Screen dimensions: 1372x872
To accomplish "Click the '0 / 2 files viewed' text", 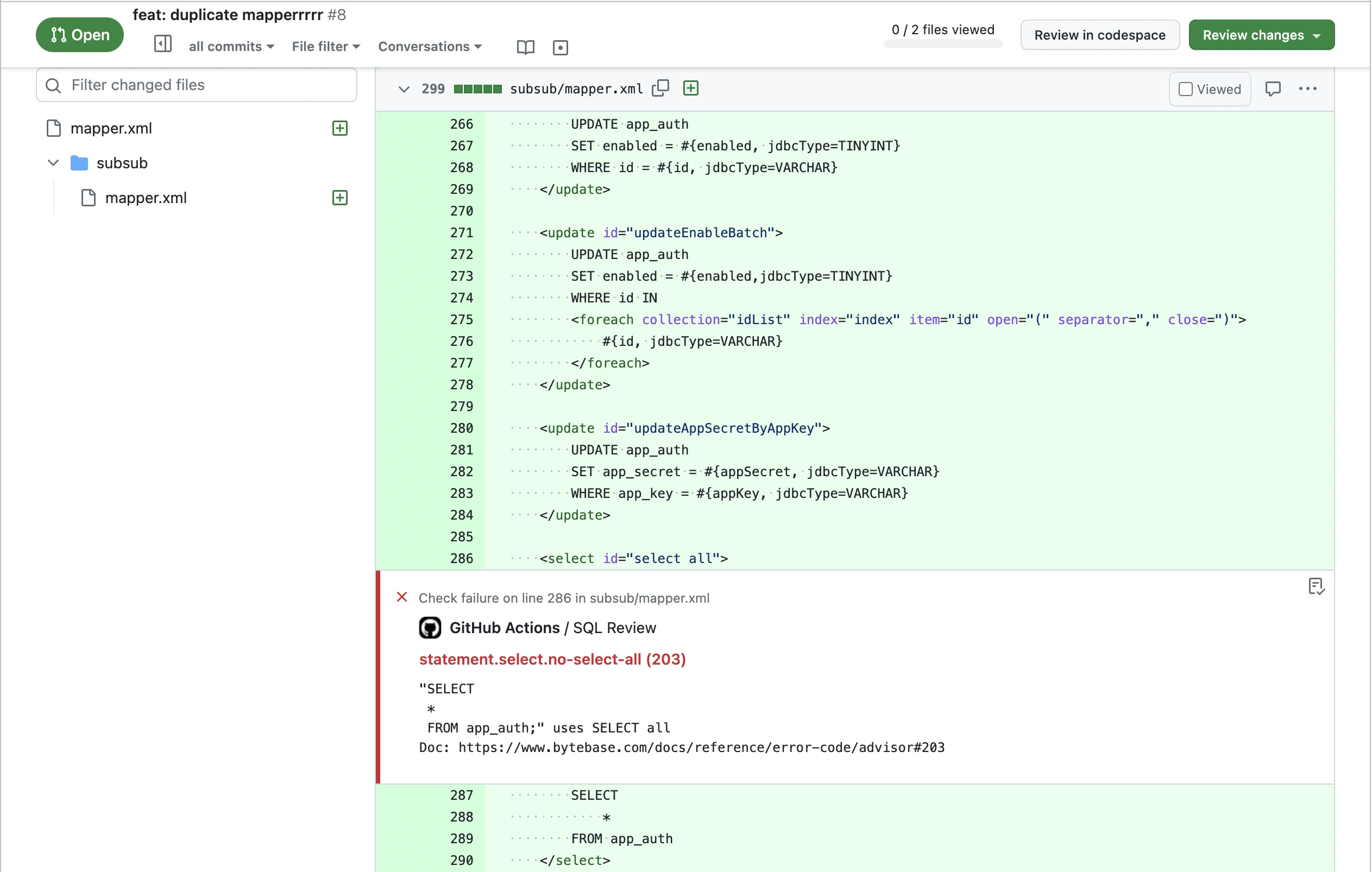I will 942,30.
